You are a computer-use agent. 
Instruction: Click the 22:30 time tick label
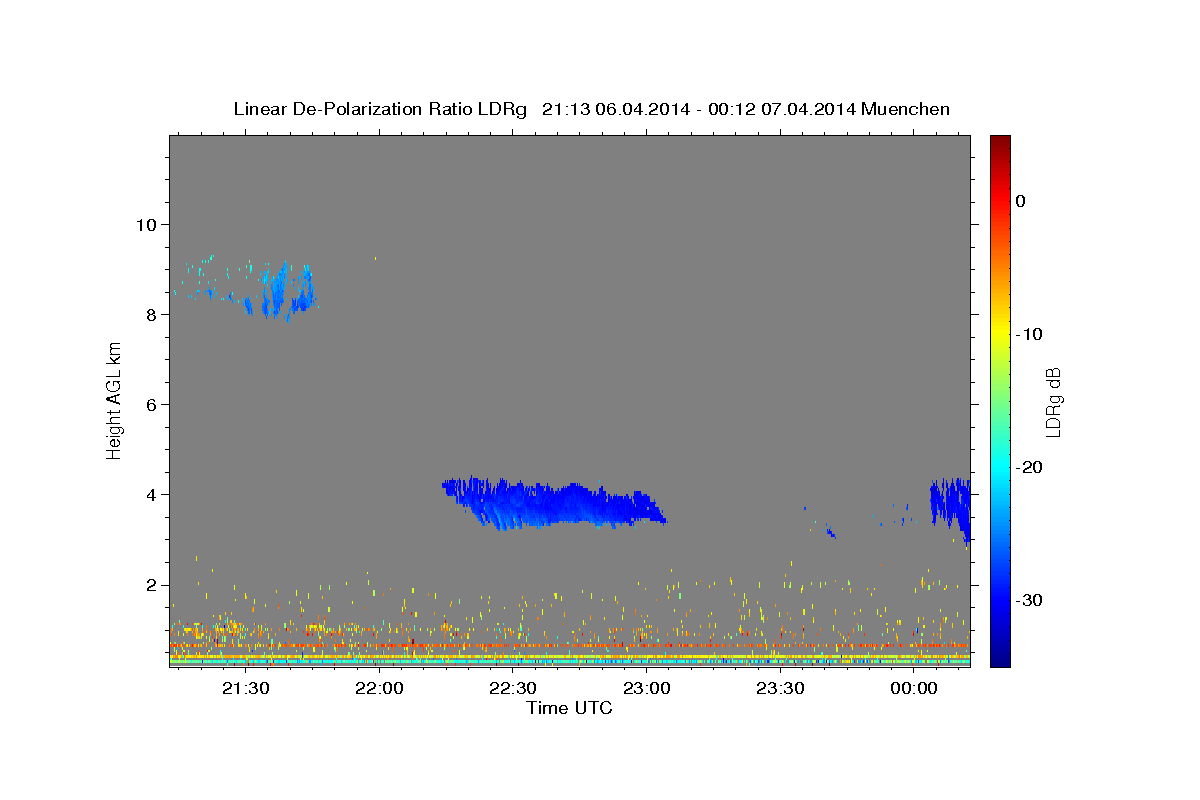(x=513, y=688)
